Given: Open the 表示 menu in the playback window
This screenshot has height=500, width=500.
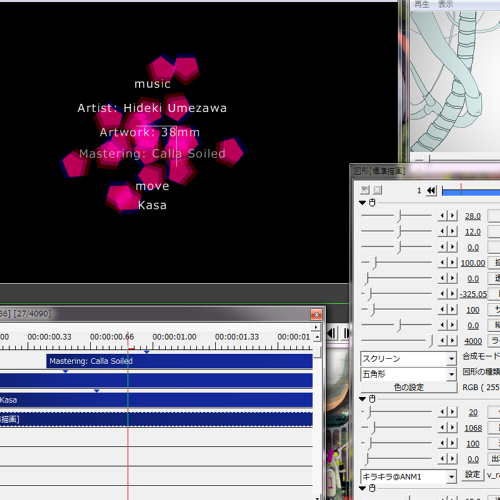Looking at the screenshot, I should click(x=446, y=4).
